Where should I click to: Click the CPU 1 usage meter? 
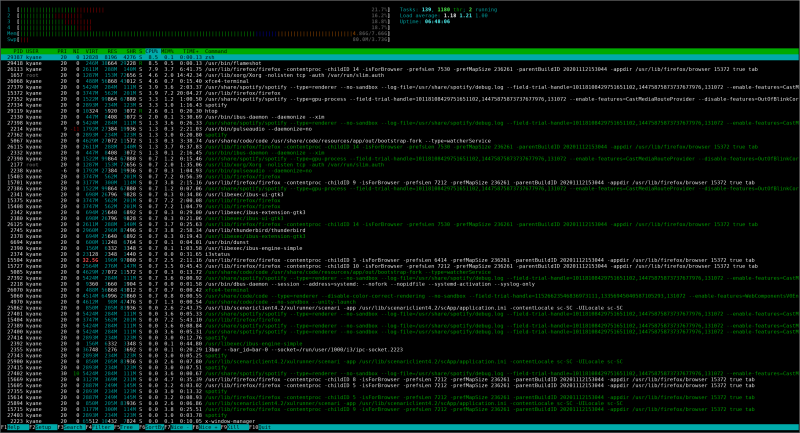click(198, 10)
